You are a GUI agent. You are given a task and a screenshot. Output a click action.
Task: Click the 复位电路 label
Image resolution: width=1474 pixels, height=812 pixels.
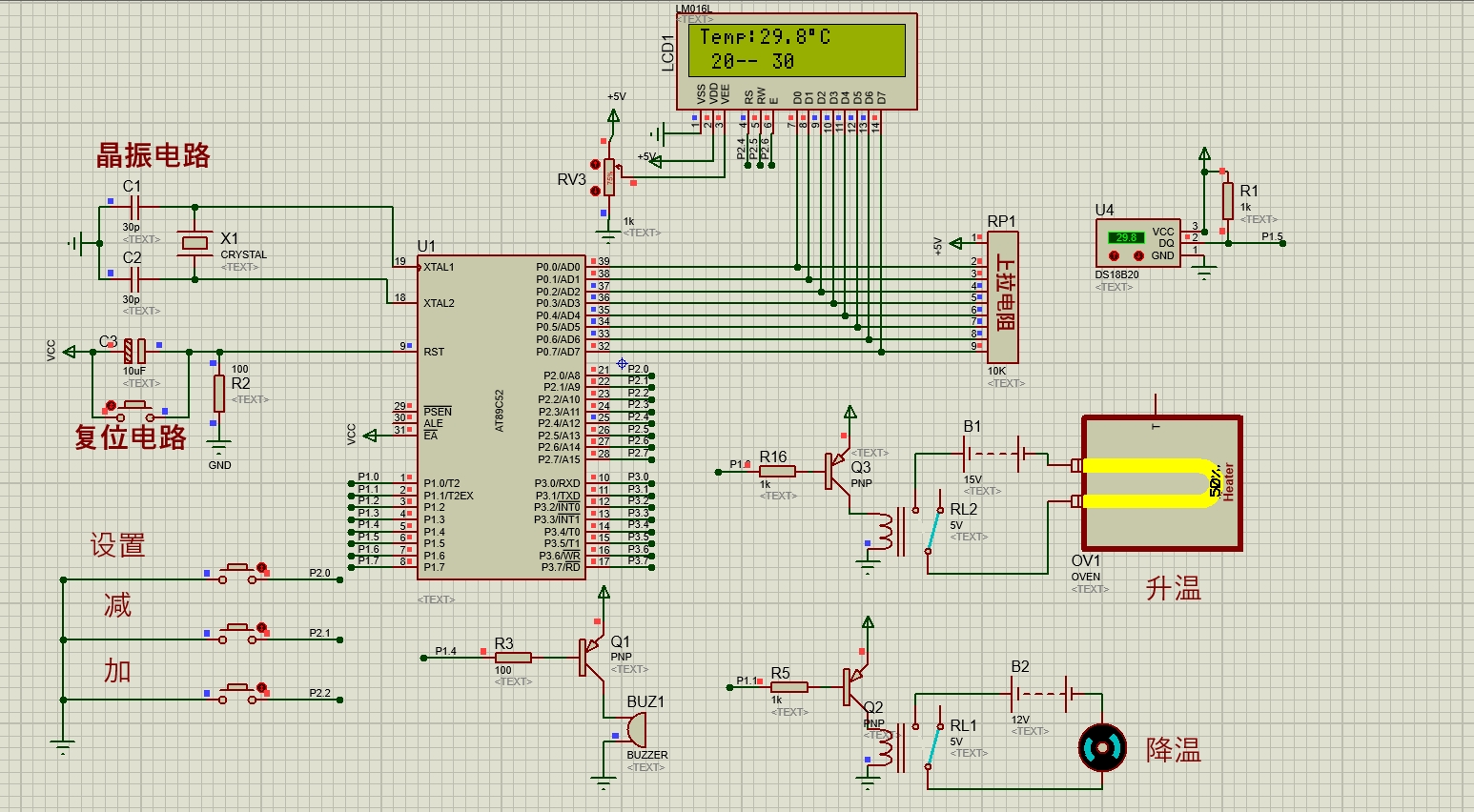[x=131, y=437]
